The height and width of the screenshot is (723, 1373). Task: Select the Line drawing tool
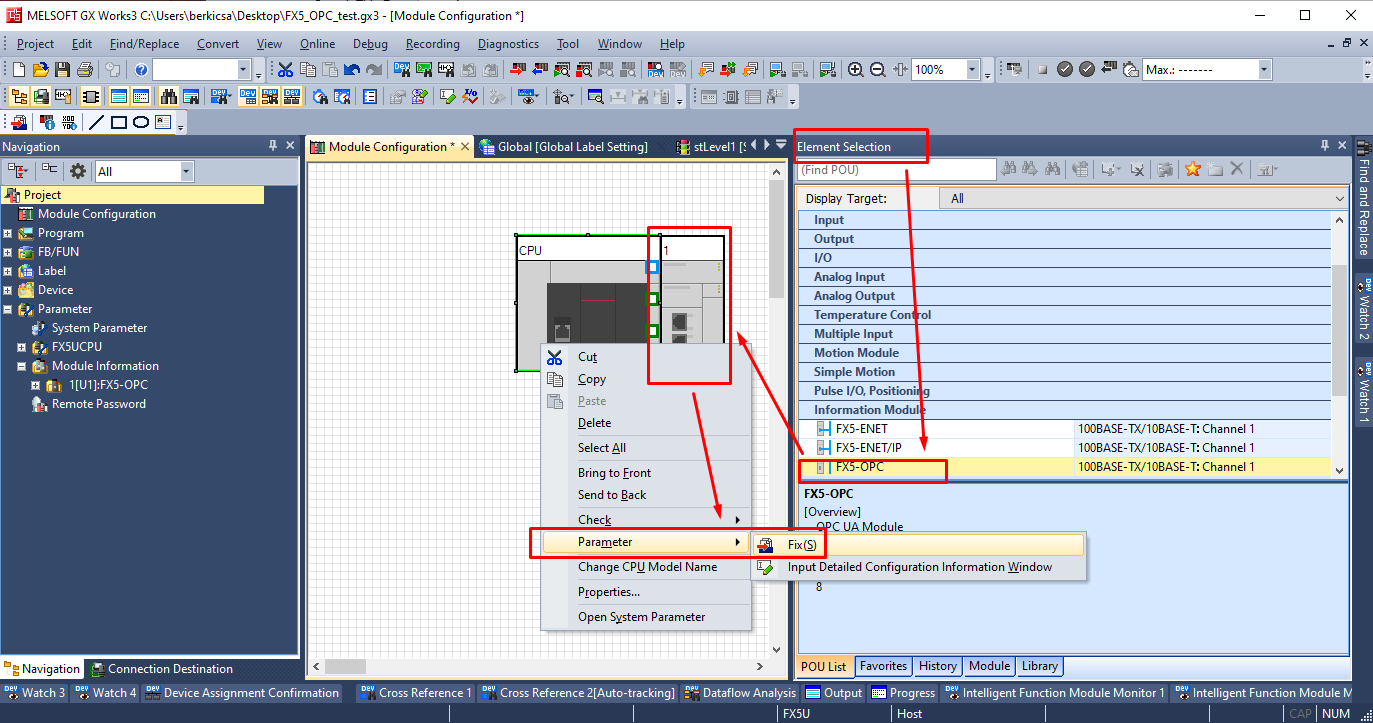tap(97, 123)
